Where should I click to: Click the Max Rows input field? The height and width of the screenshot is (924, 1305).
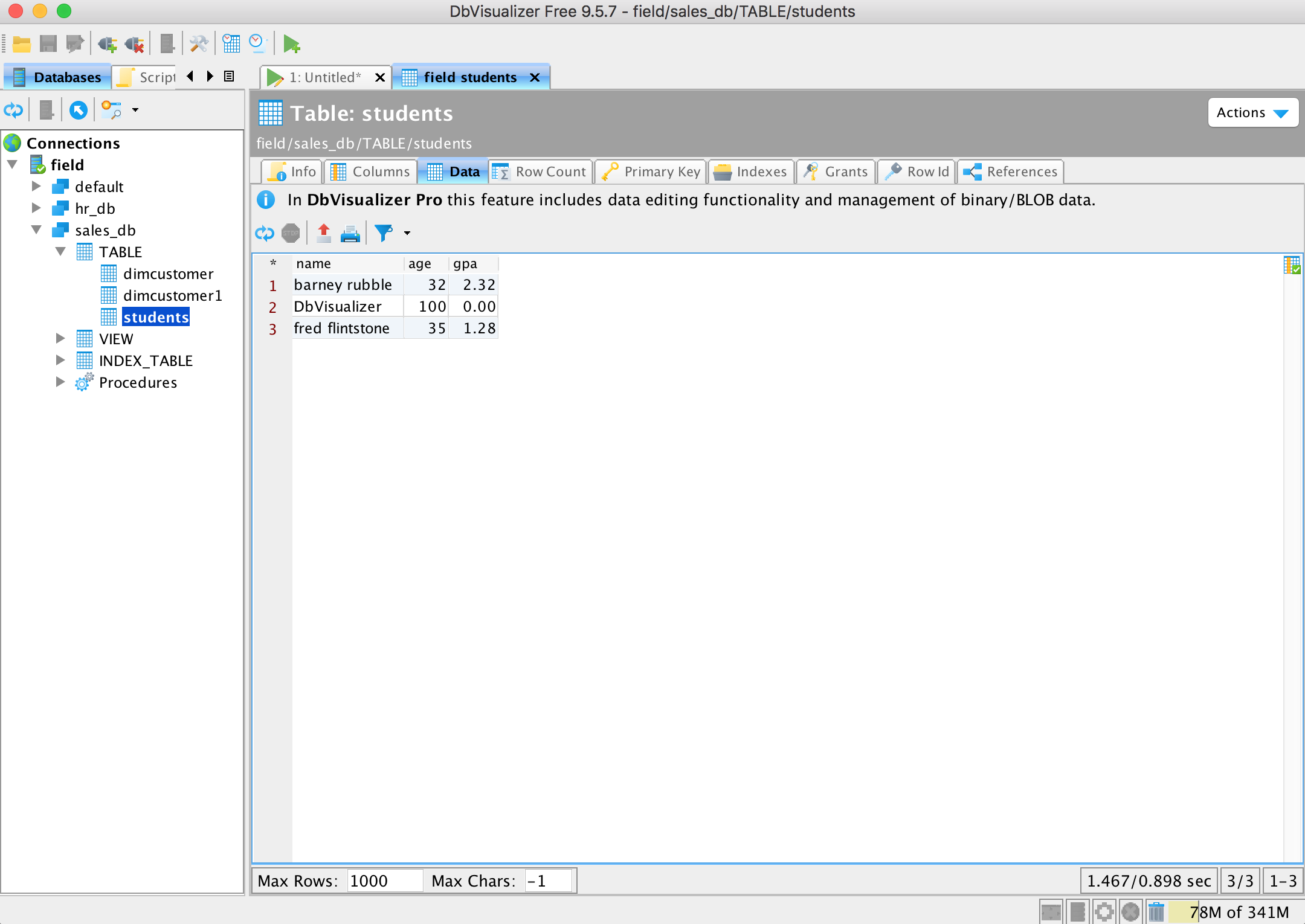click(384, 881)
